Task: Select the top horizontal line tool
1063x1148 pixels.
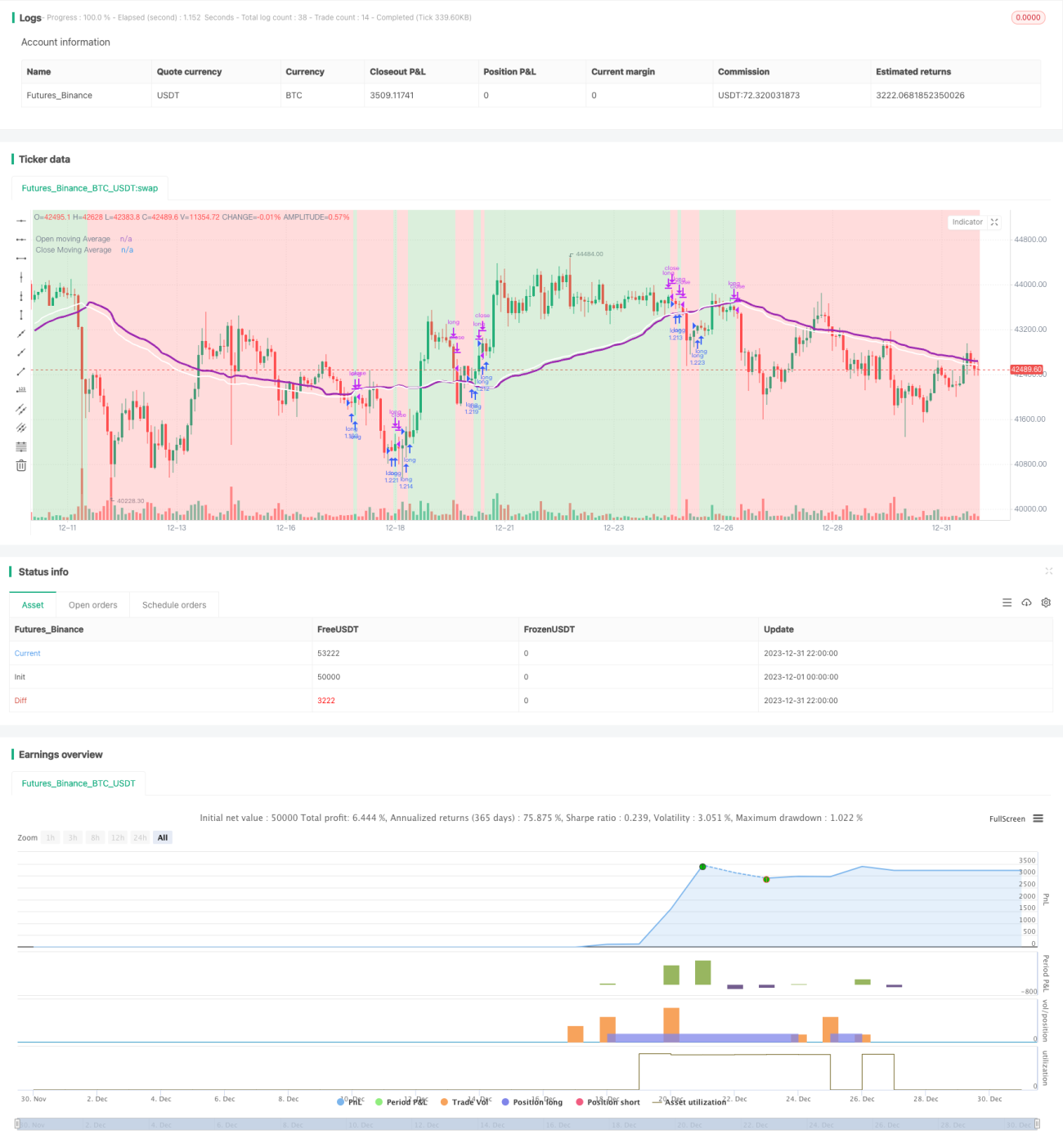Action: (x=21, y=221)
